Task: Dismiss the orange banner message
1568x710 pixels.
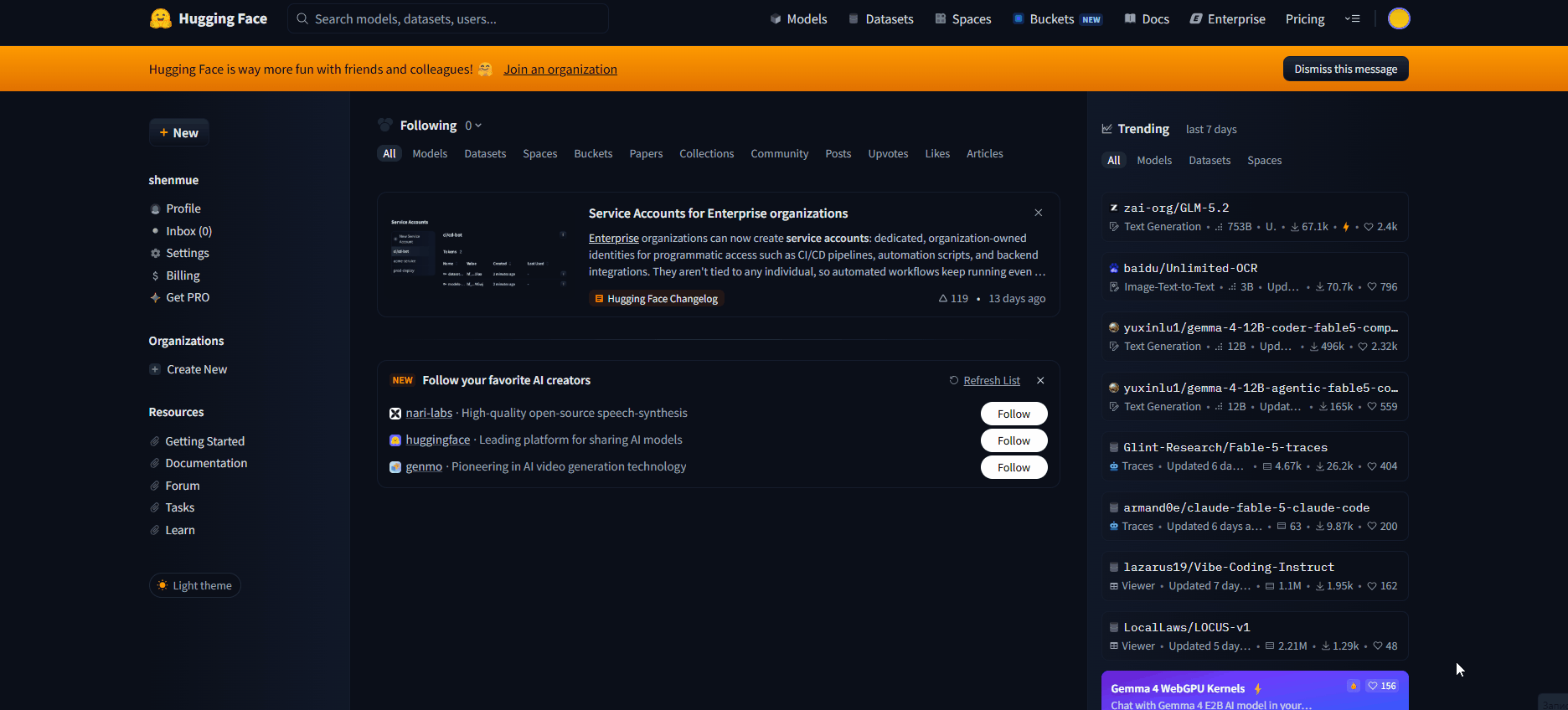Action: click(1345, 69)
